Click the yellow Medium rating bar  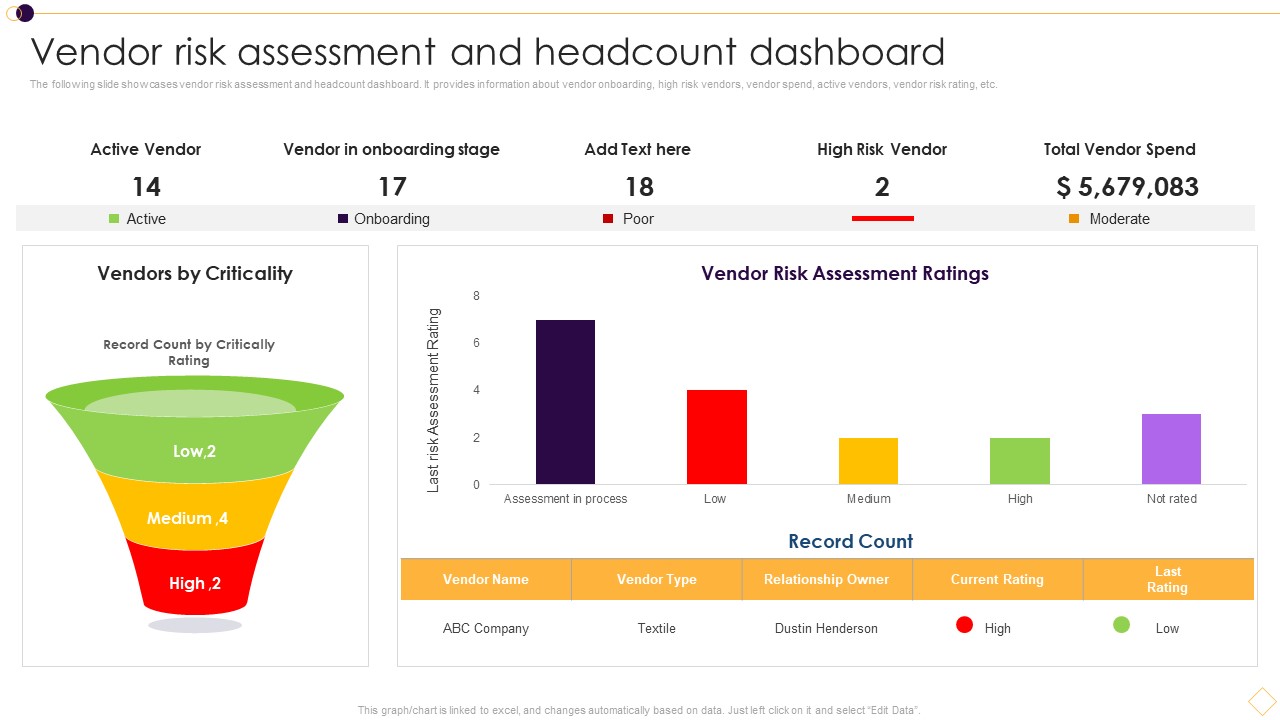868,461
